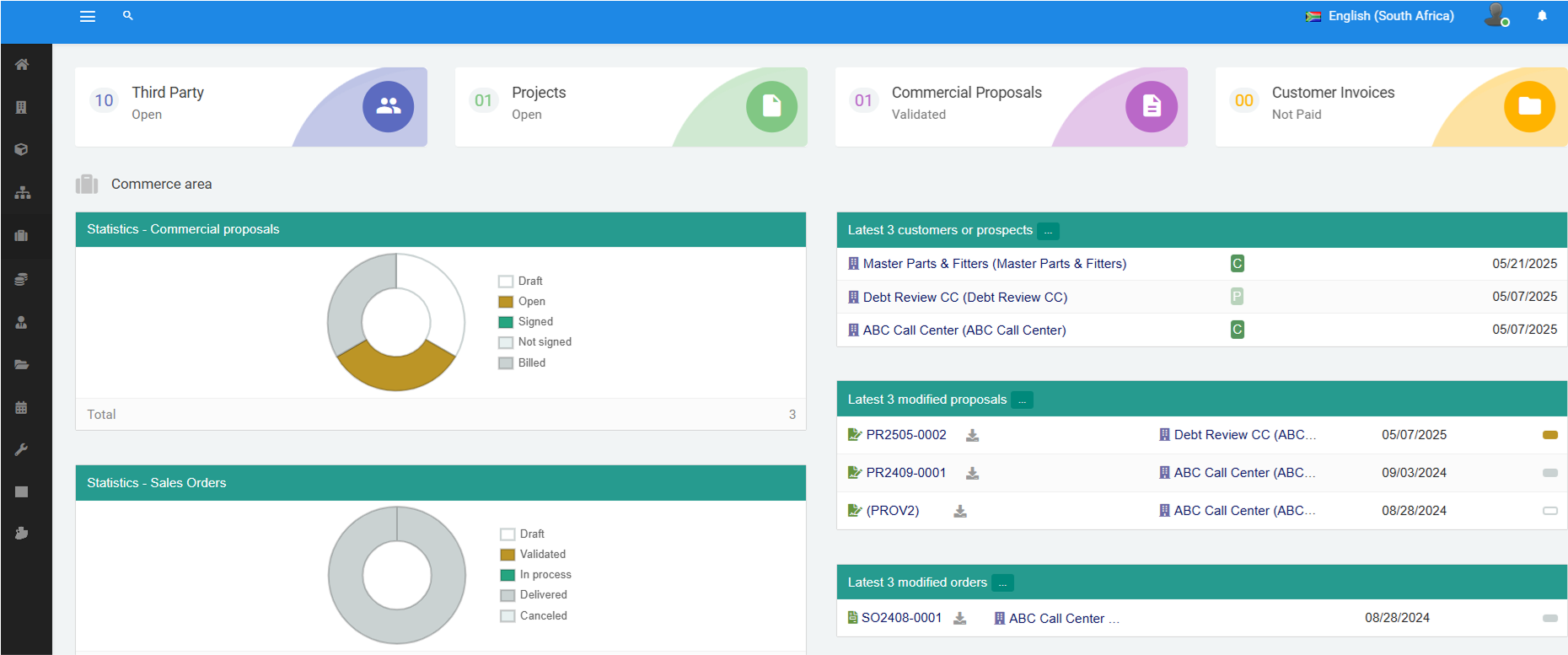Toggle Validated legend in Sales Orders chart

pos(542,554)
